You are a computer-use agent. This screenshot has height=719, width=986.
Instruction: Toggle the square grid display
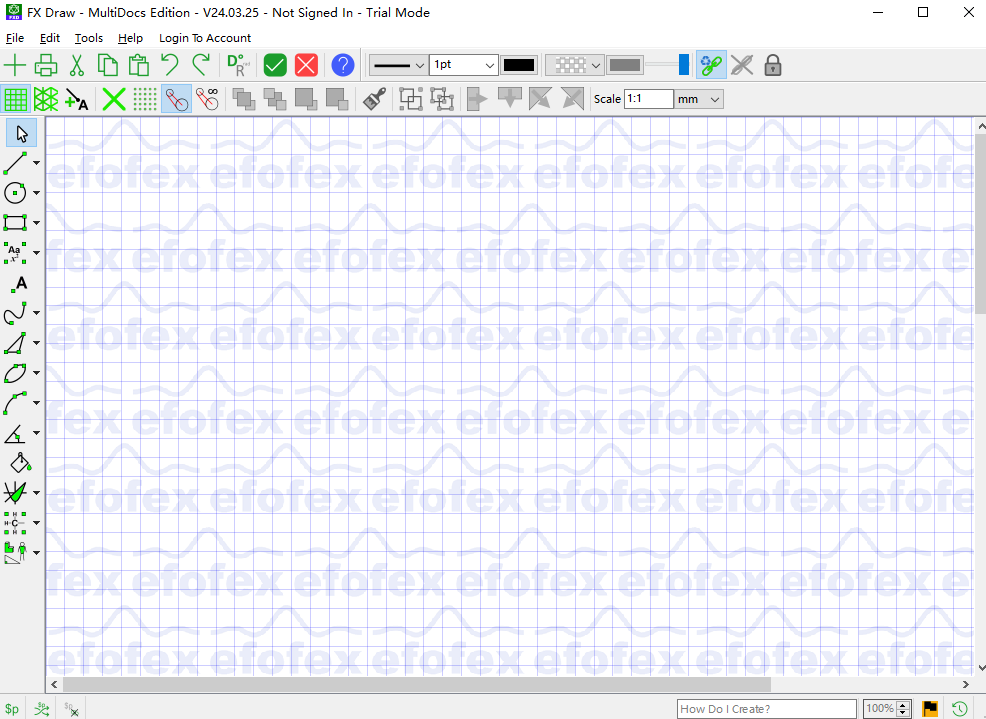(x=16, y=99)
